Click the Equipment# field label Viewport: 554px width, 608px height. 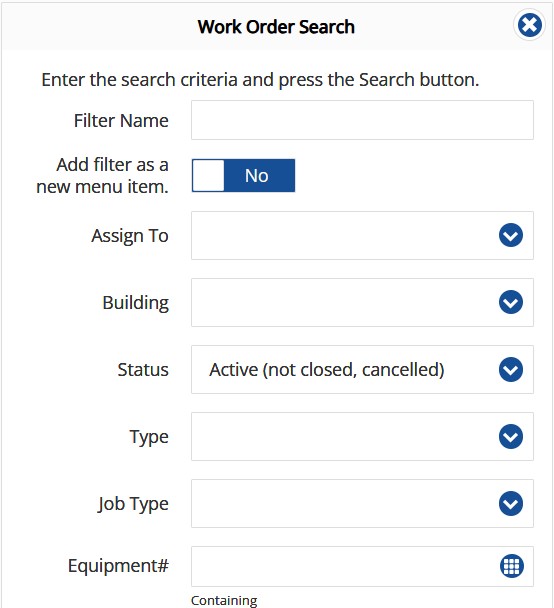[118, 566]
